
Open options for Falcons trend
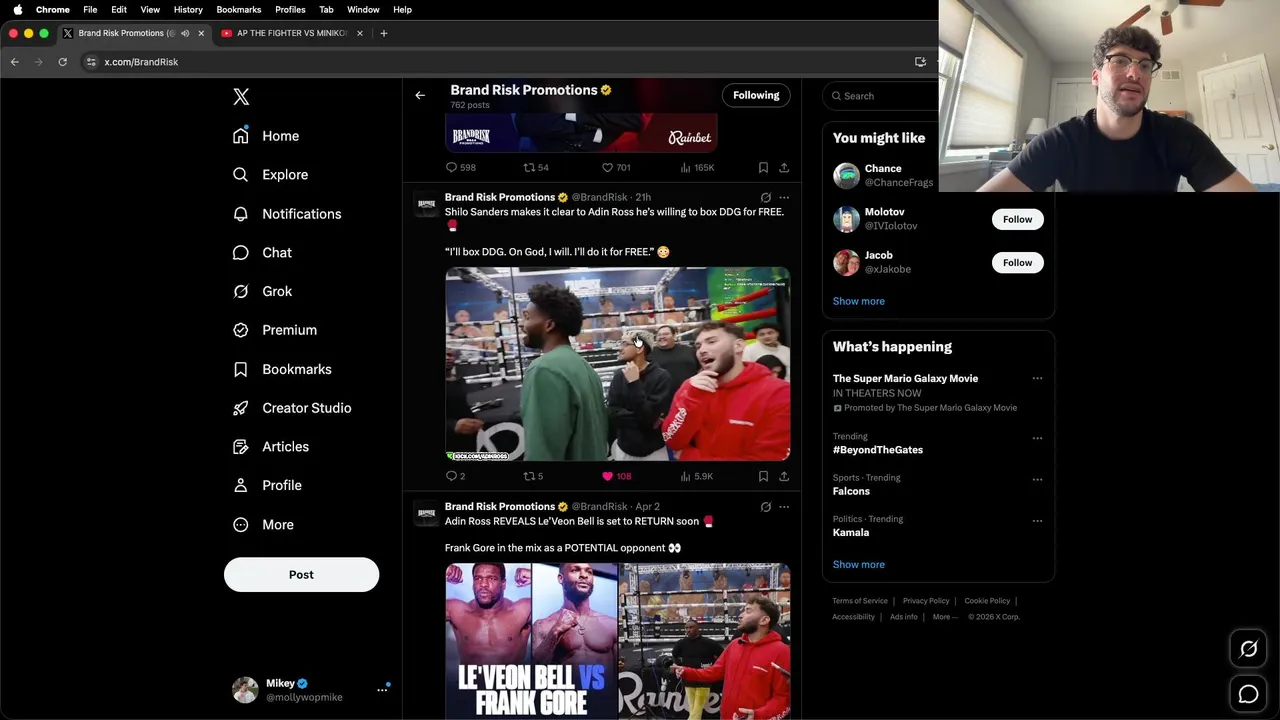[1037, 479]
